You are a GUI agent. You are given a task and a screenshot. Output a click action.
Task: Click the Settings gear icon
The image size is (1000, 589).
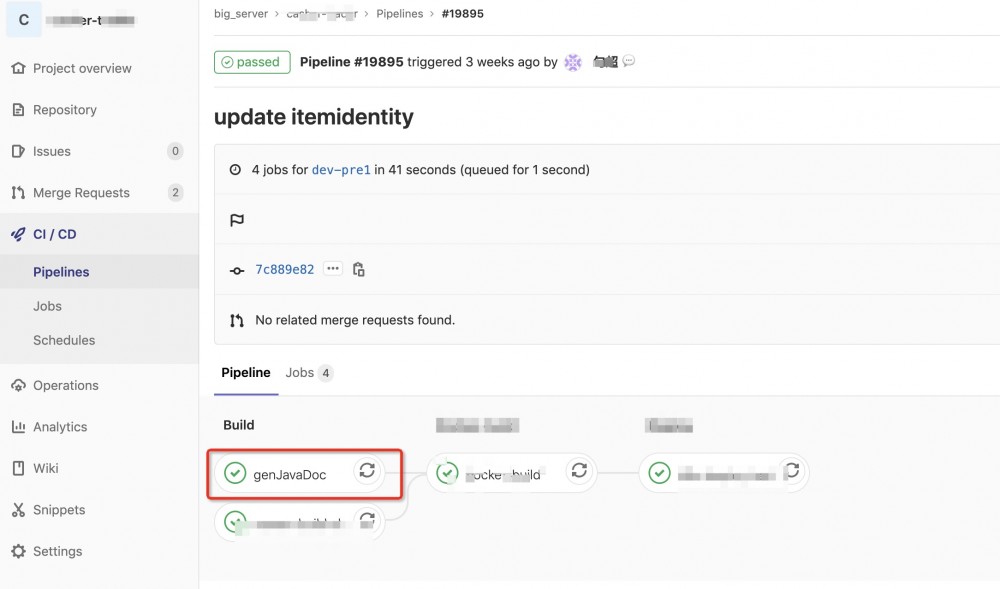tap(18, 551)
